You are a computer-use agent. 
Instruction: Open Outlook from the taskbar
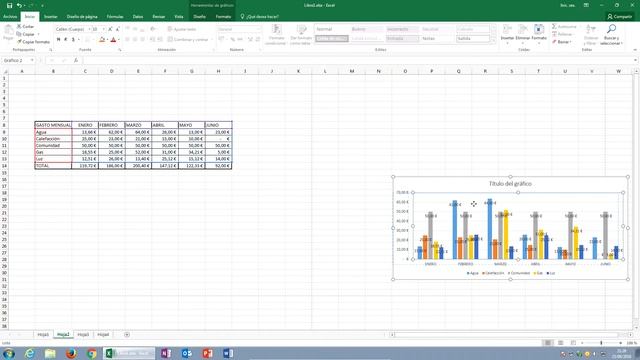pyautogui.click(x=187, y=353)
